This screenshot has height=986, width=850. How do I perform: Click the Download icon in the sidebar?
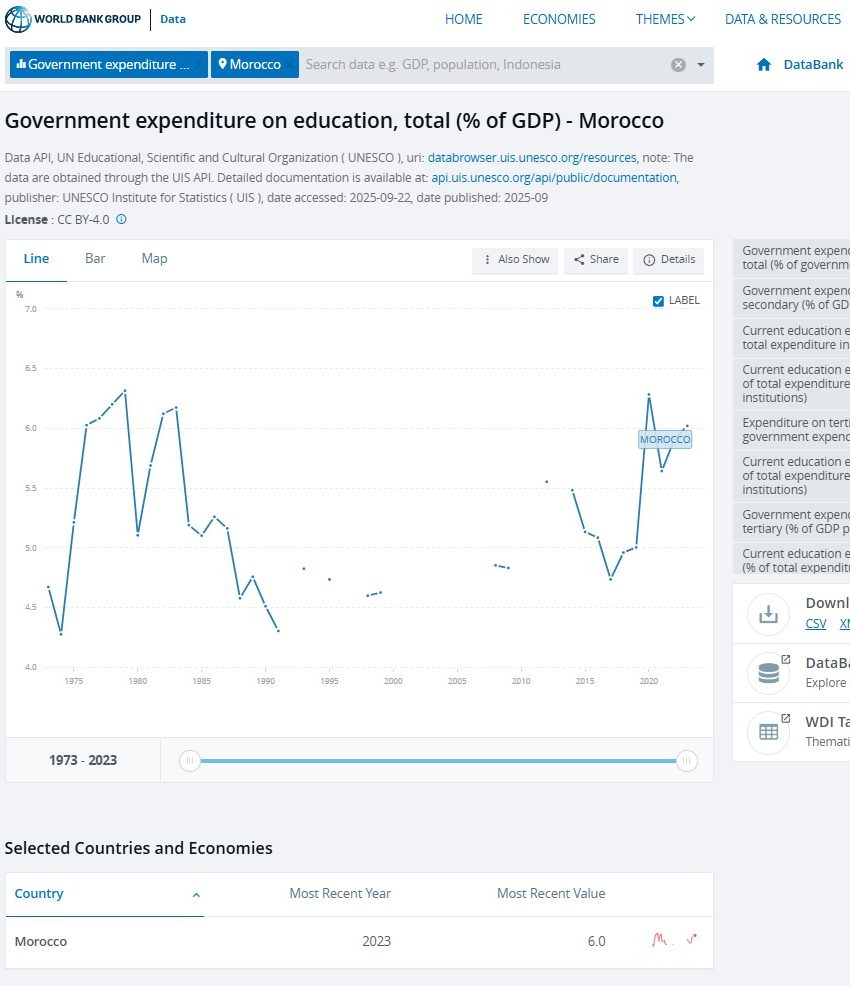point(768,614)
